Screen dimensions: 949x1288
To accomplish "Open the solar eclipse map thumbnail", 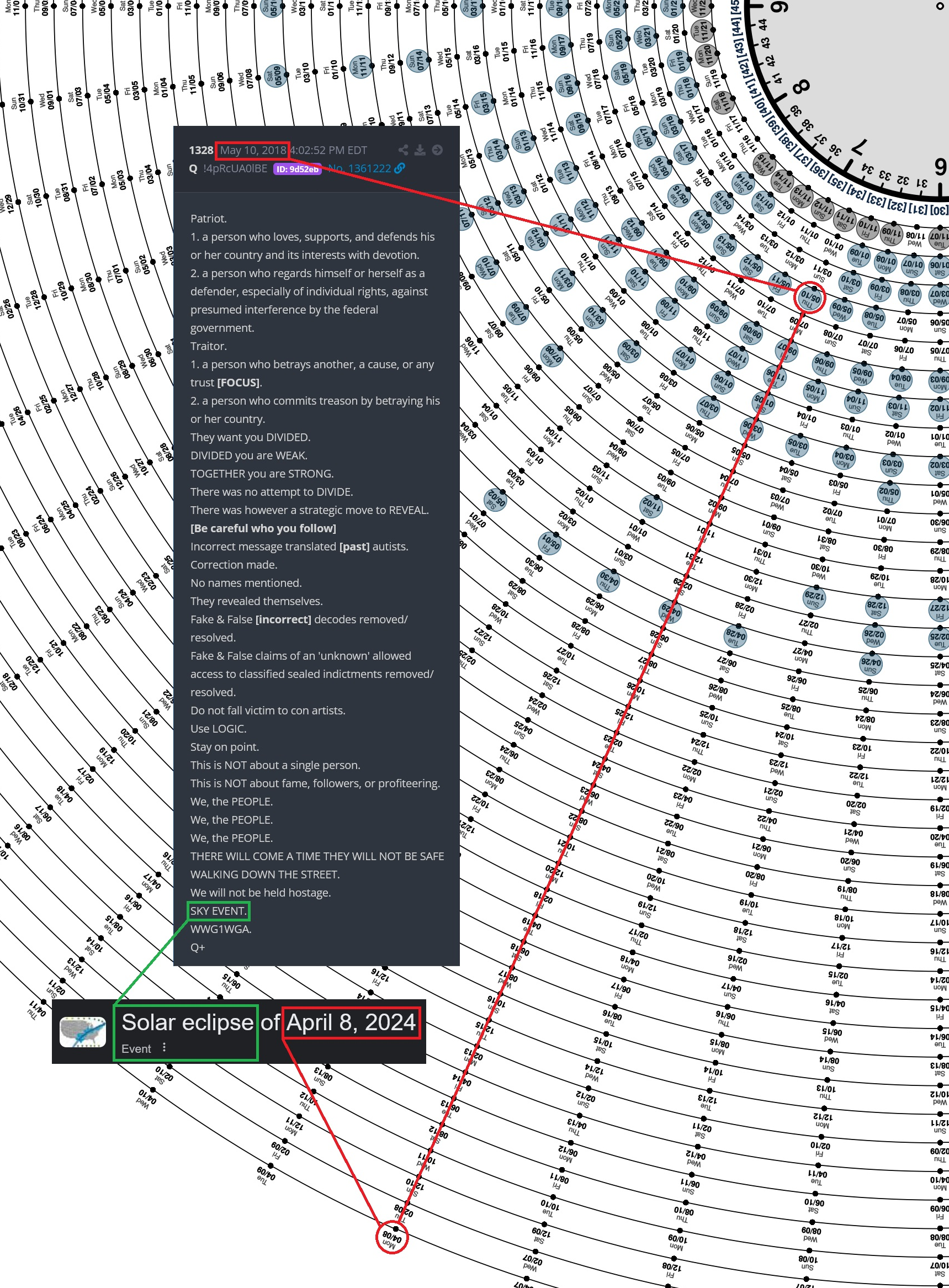I will [x=83, y=1032].
